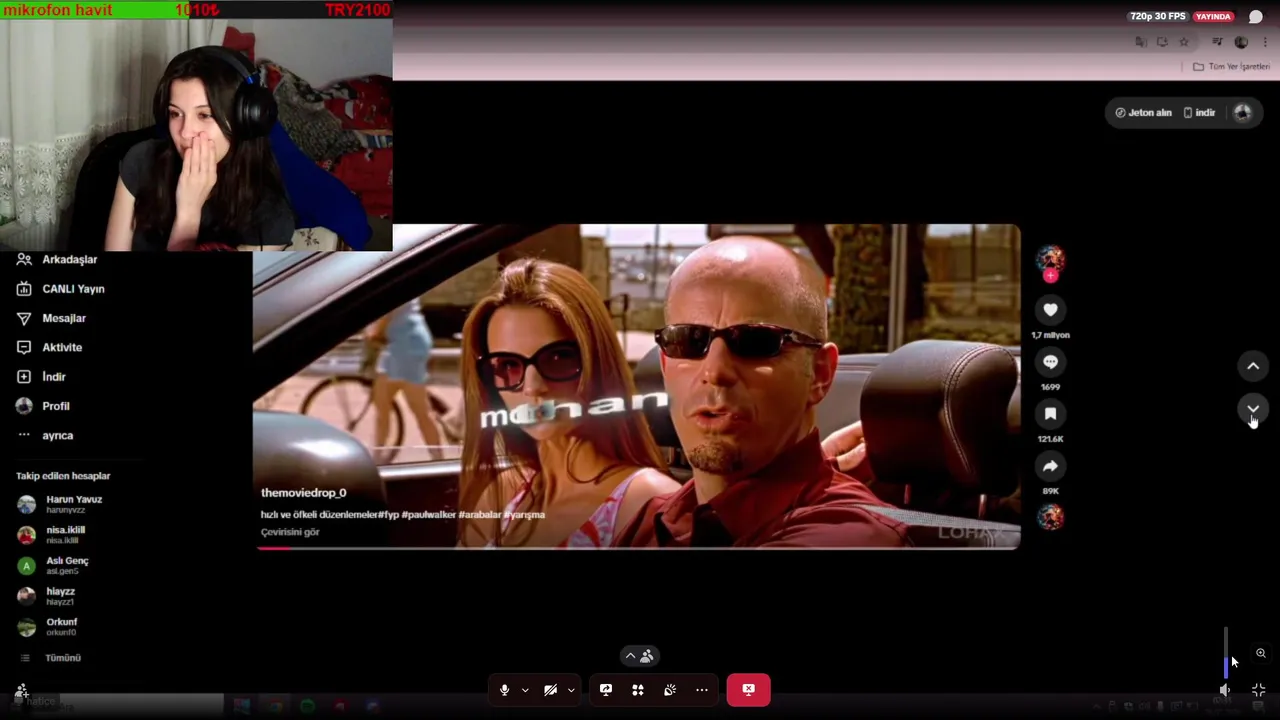This screenshot has height=720, width=1280.
Task: Open the browser profile avatar
Action: tap(1241, 42)
